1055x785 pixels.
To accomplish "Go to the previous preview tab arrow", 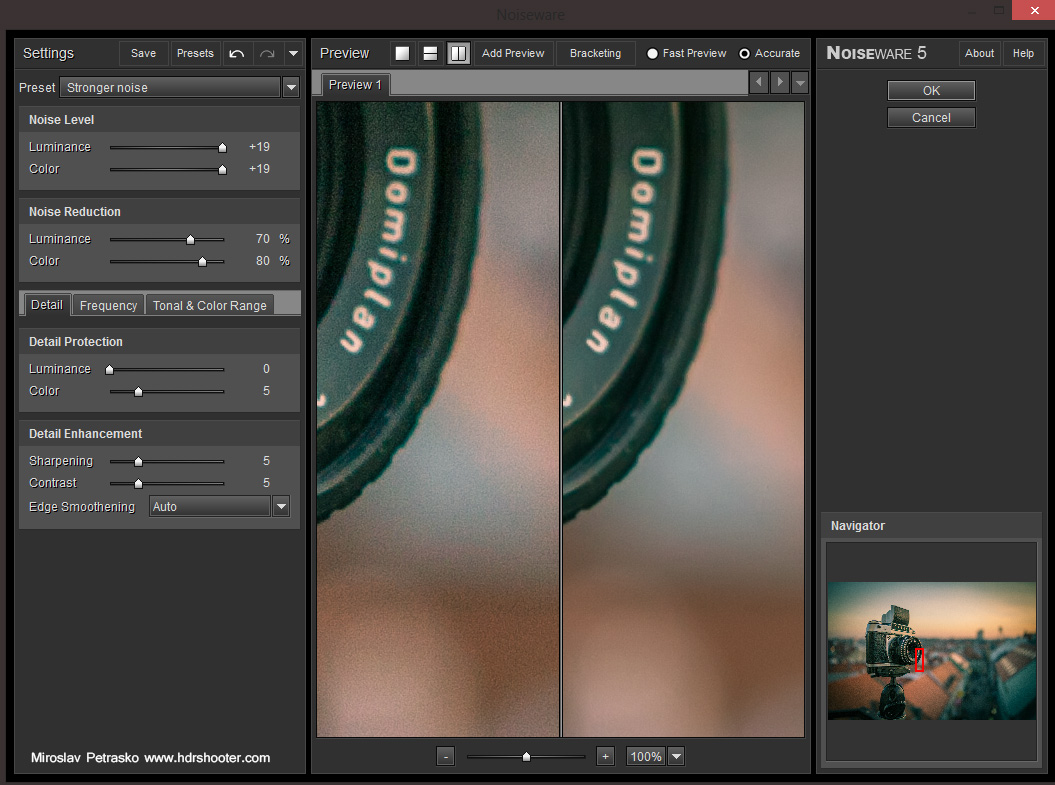I will pyautogui.click(x=758, y=82).
